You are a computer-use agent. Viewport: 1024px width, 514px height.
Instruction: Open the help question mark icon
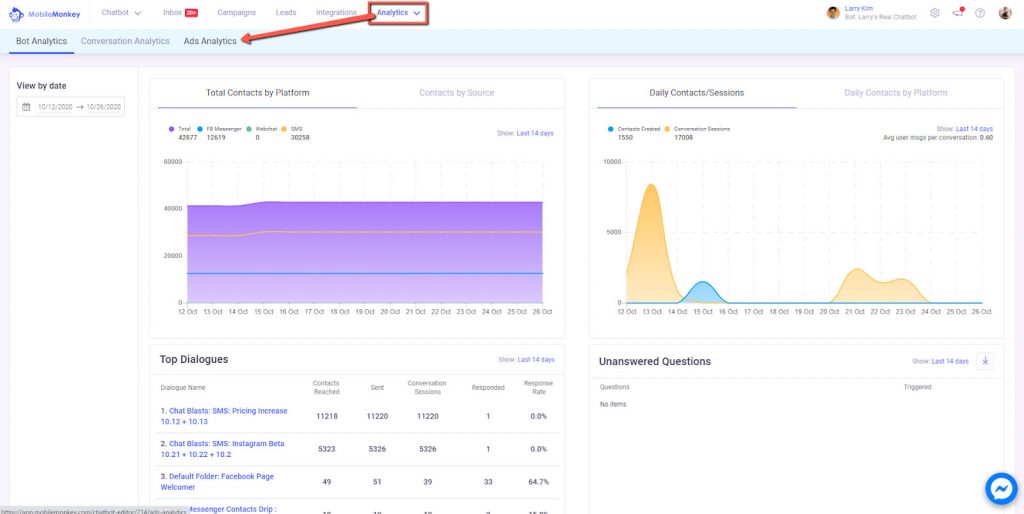pos(980,13)
